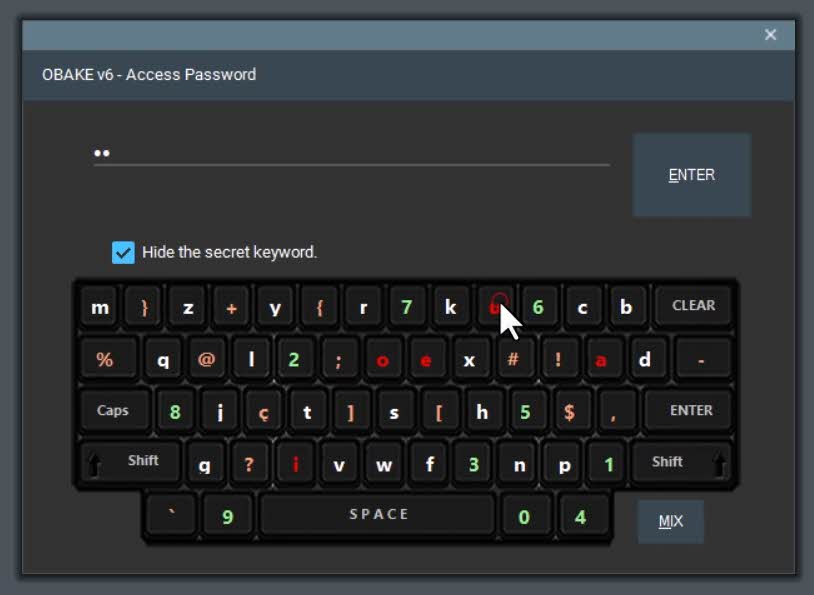Image resolution: width=814 pixels, height=595 pixels.
Task: Click the large ENTER button beside password field
Action: (x=691, y=174)
